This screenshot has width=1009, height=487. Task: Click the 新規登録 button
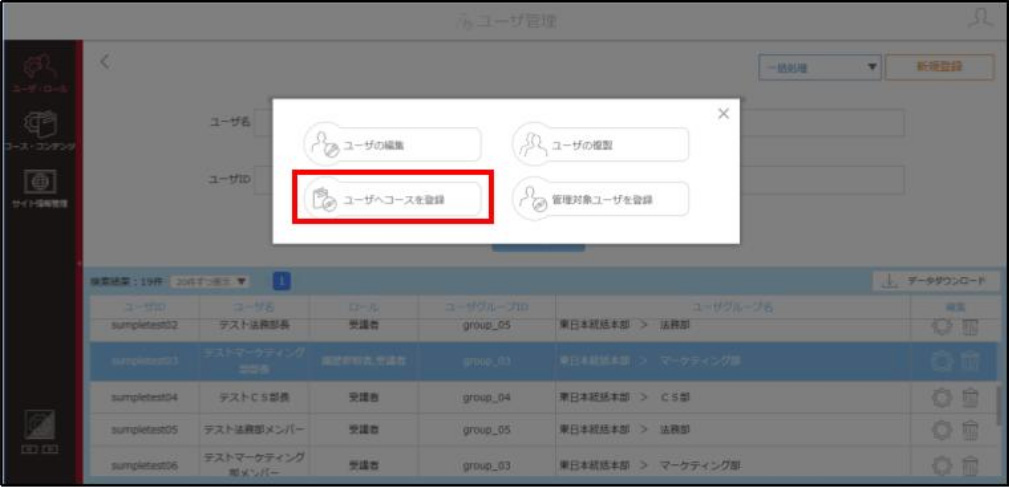tap(940, 67)
